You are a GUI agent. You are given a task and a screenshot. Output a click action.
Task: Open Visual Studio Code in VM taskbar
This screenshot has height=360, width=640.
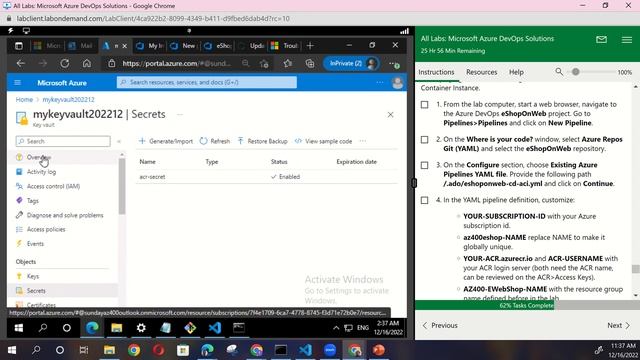click(x=215, y=328)
